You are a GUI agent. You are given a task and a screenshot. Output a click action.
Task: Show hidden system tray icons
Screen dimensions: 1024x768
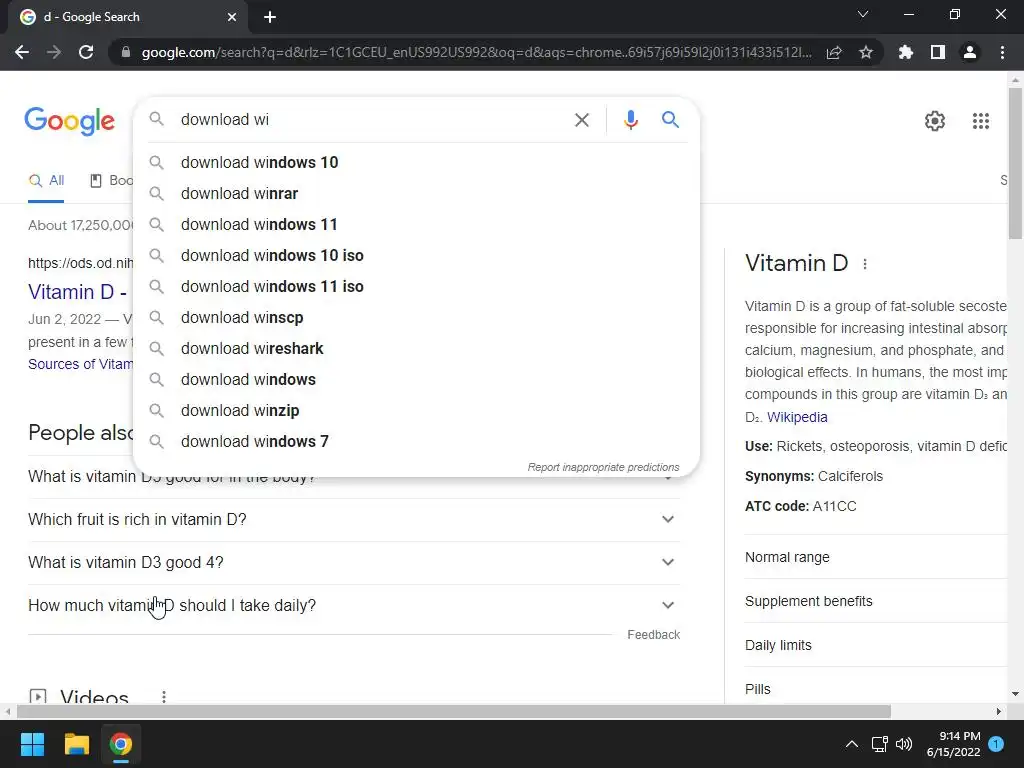(852, 744)
